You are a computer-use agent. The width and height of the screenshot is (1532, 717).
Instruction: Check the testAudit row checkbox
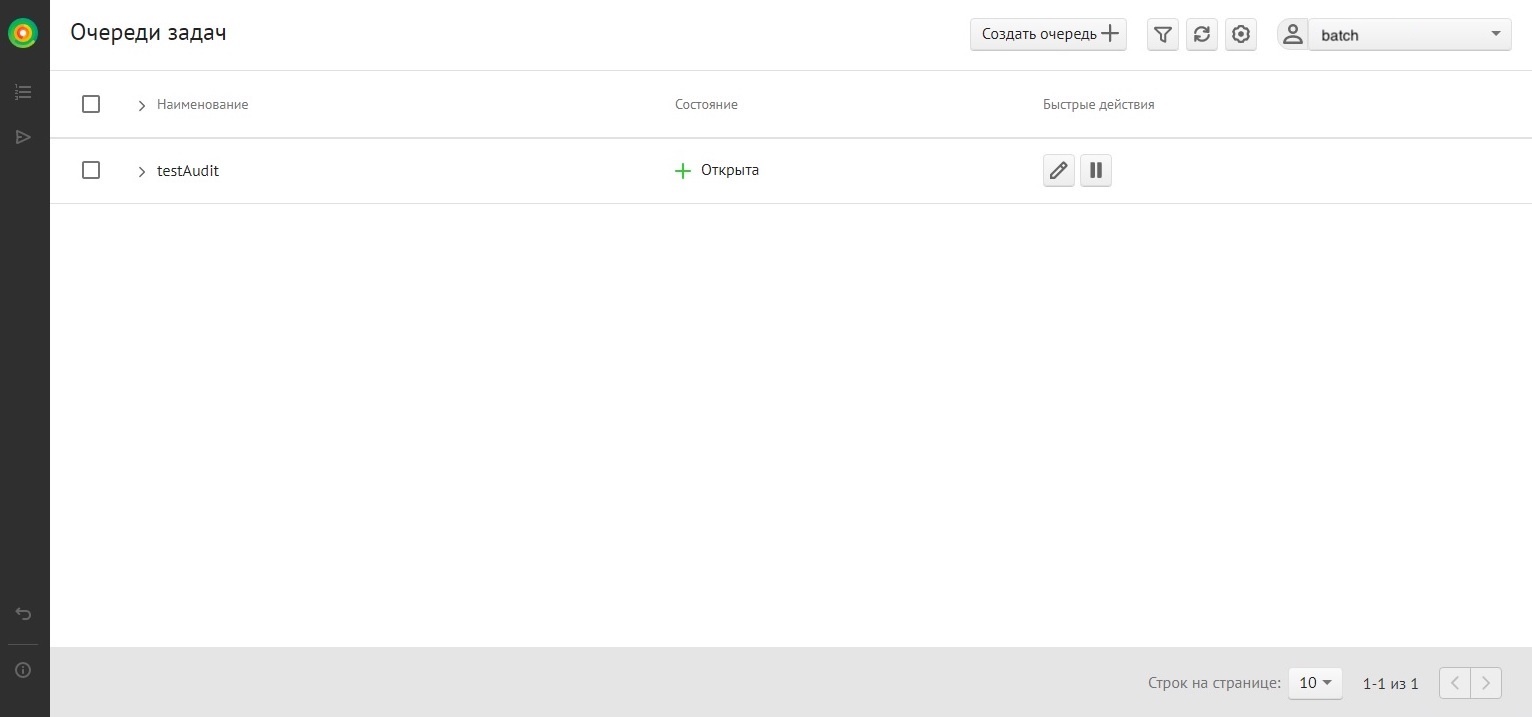91,171
